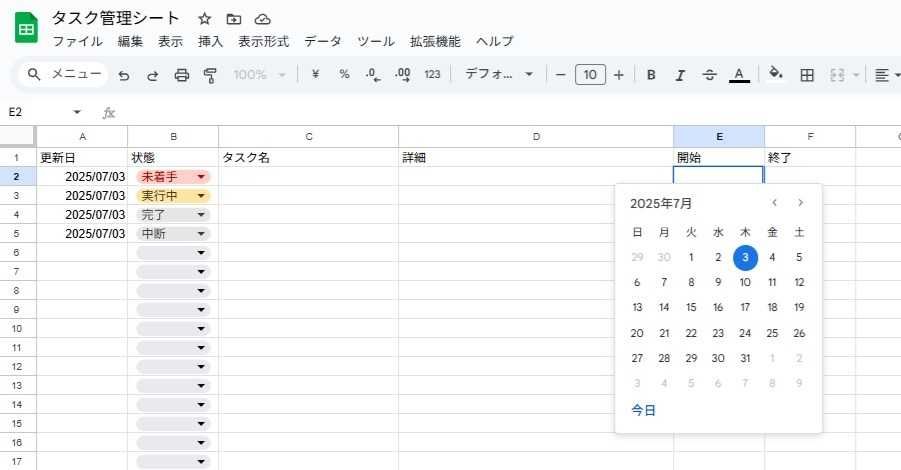Open the zoom 100% dropdown
Screen dimensions: 901x470
260,75
